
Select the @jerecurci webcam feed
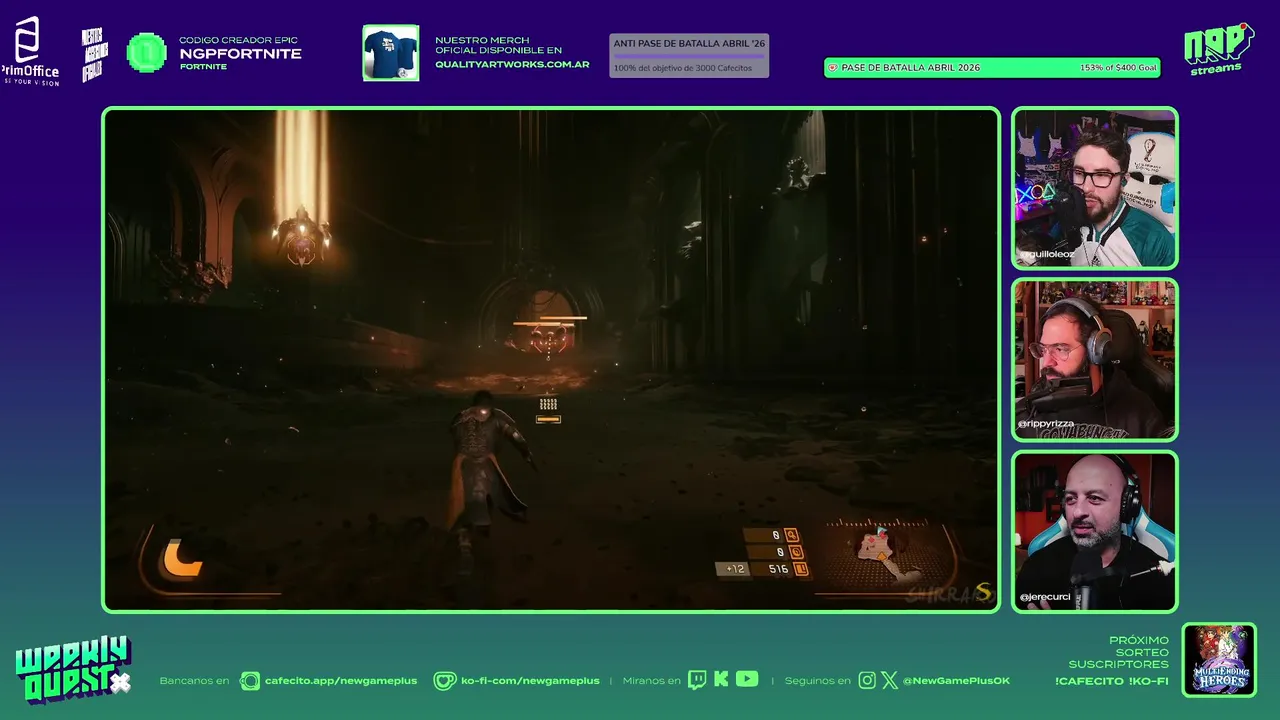point(1094,531)
